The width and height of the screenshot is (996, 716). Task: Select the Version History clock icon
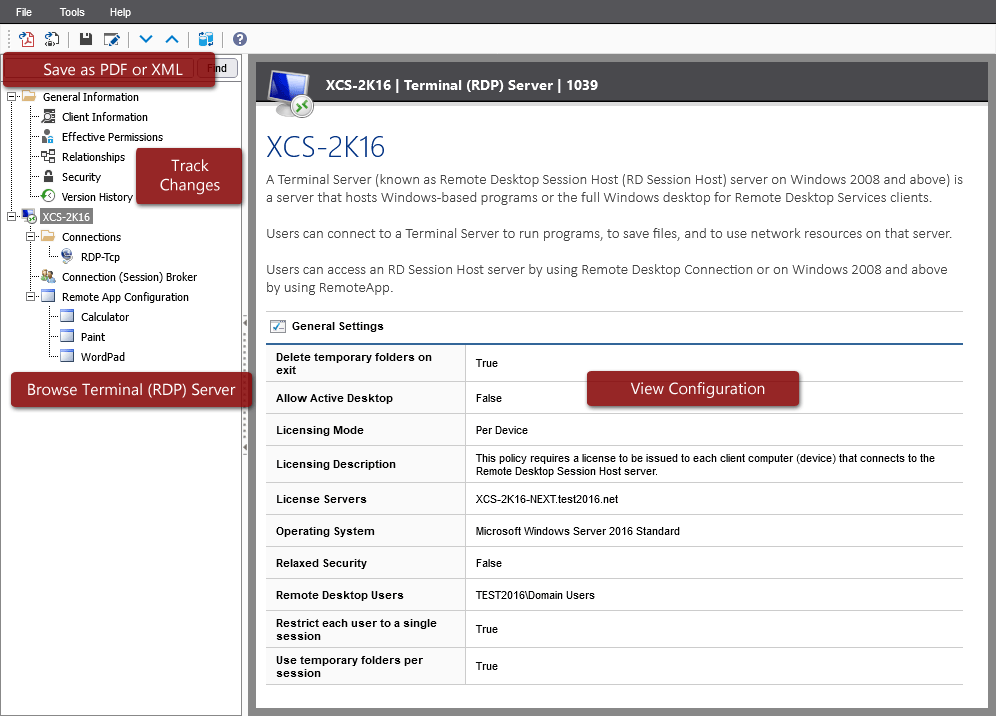point(48,196)
